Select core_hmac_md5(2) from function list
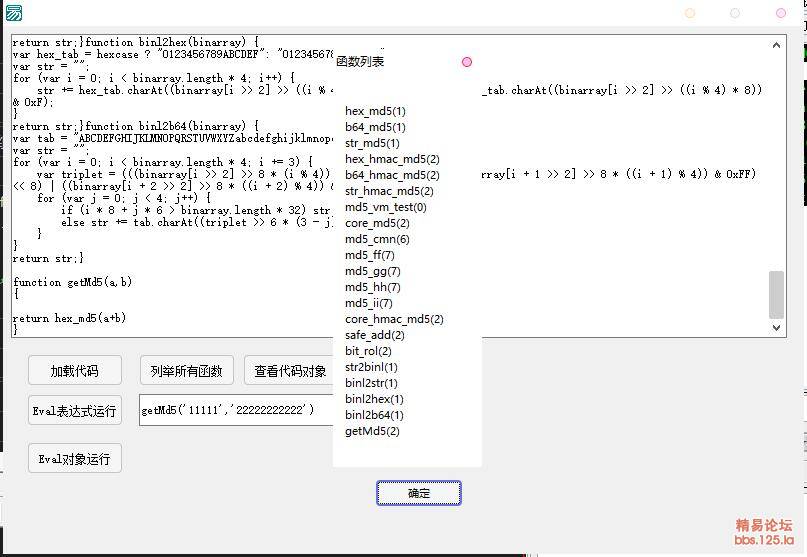 pyautogui.click(x=394, y=319)
